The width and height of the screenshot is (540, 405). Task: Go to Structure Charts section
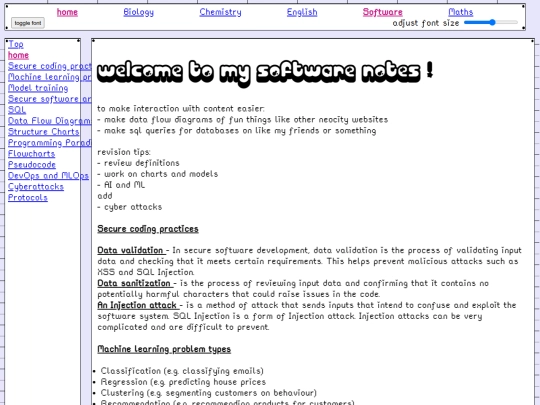[x=44, y=132]
